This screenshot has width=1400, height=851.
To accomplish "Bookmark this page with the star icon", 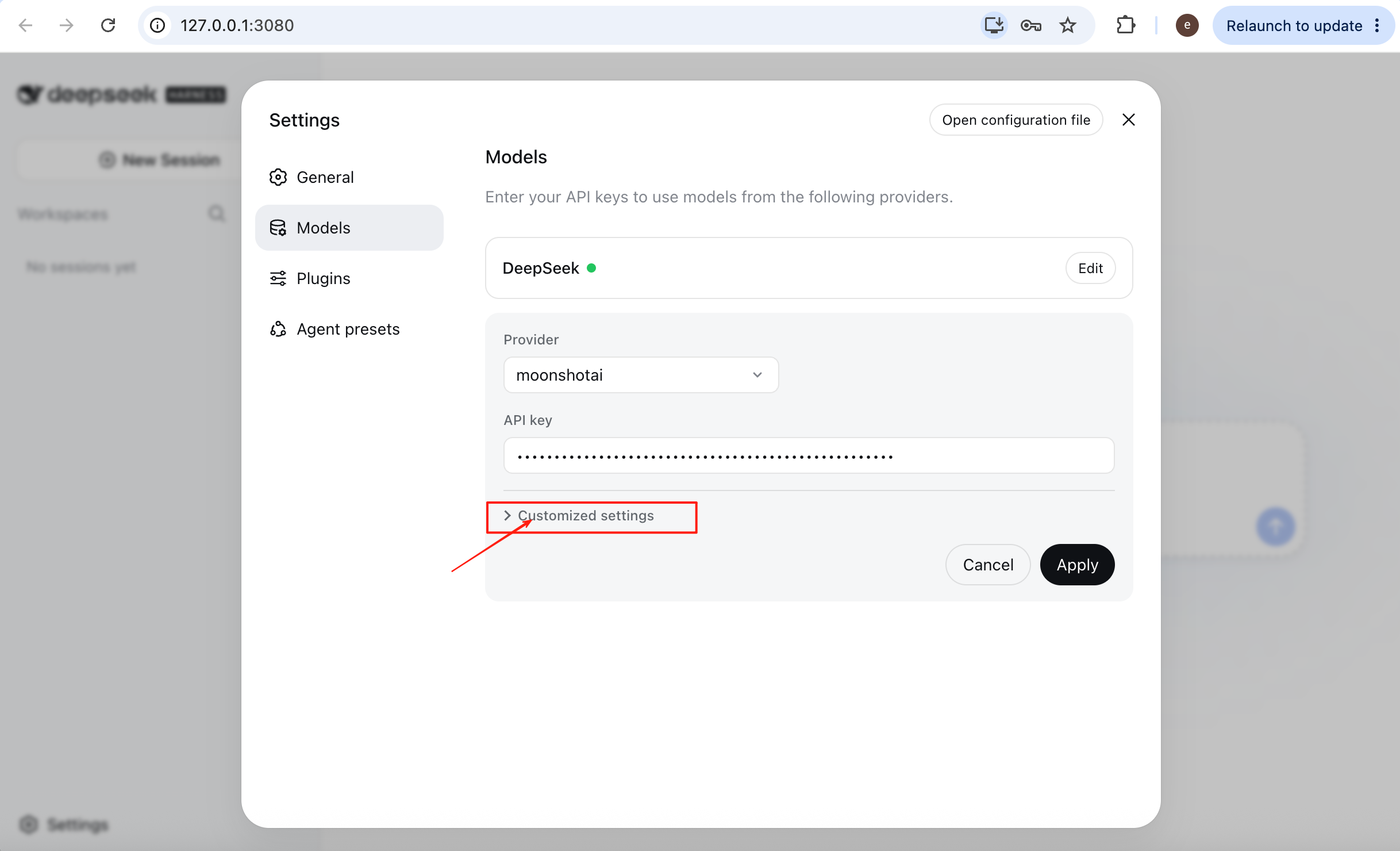I will click(1068, 25).
